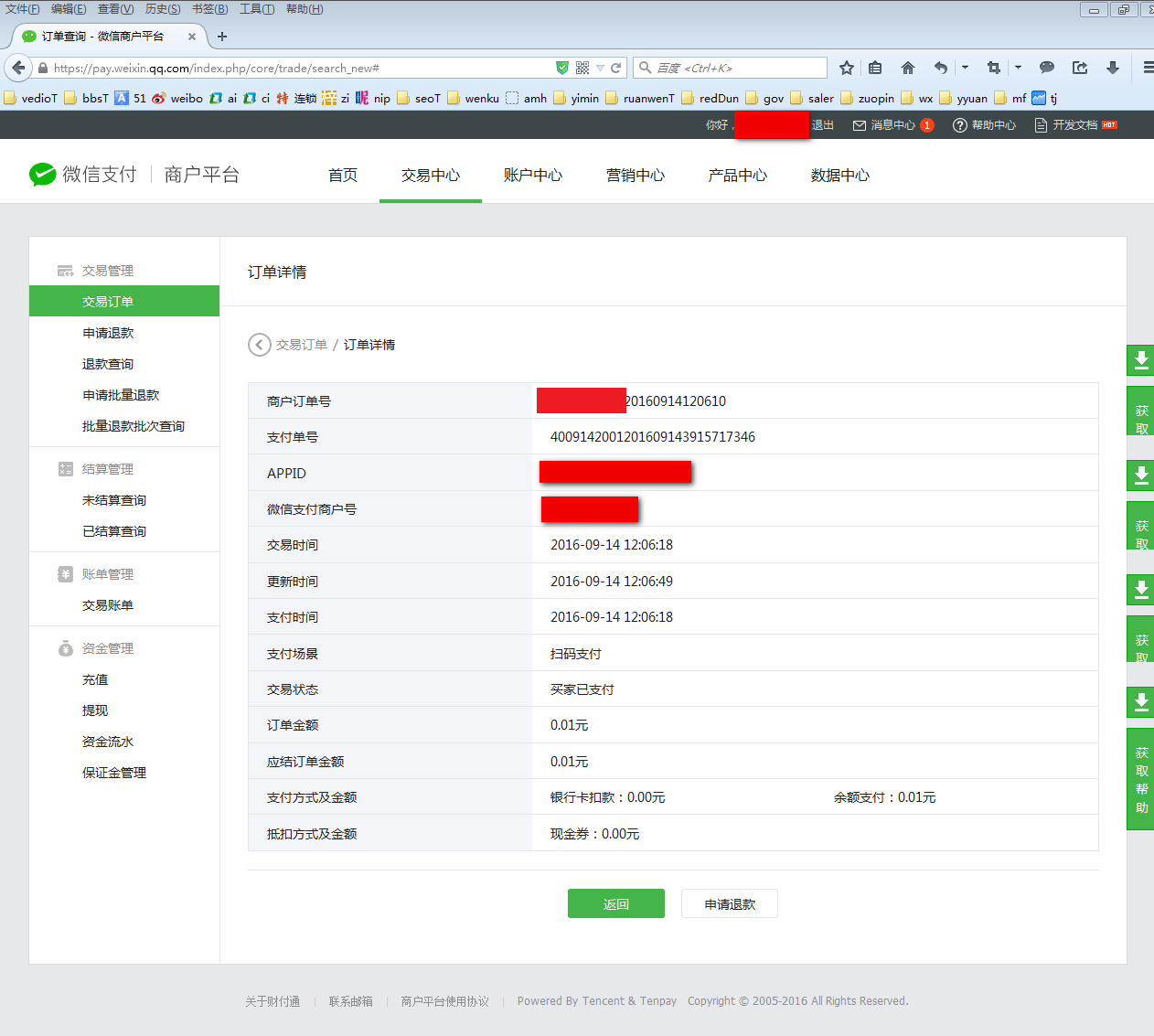Select 批量退款批次查询 in sidebar
Screen dimensions: 1154x1036
tap(134, 426)
